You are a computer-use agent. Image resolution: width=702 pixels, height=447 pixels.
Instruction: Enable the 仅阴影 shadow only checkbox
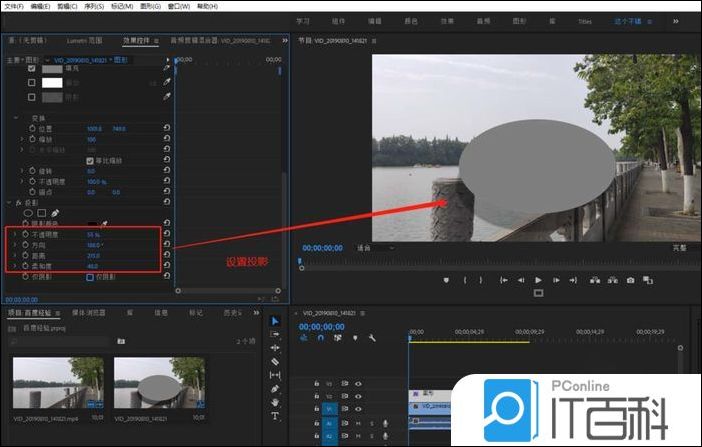point(90,277)
